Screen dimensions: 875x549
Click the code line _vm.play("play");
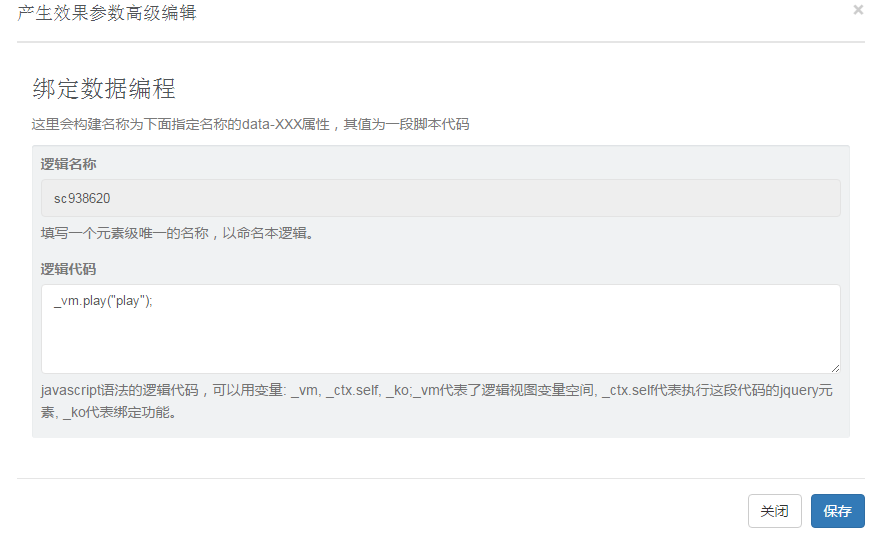click(x=103, y=301)
